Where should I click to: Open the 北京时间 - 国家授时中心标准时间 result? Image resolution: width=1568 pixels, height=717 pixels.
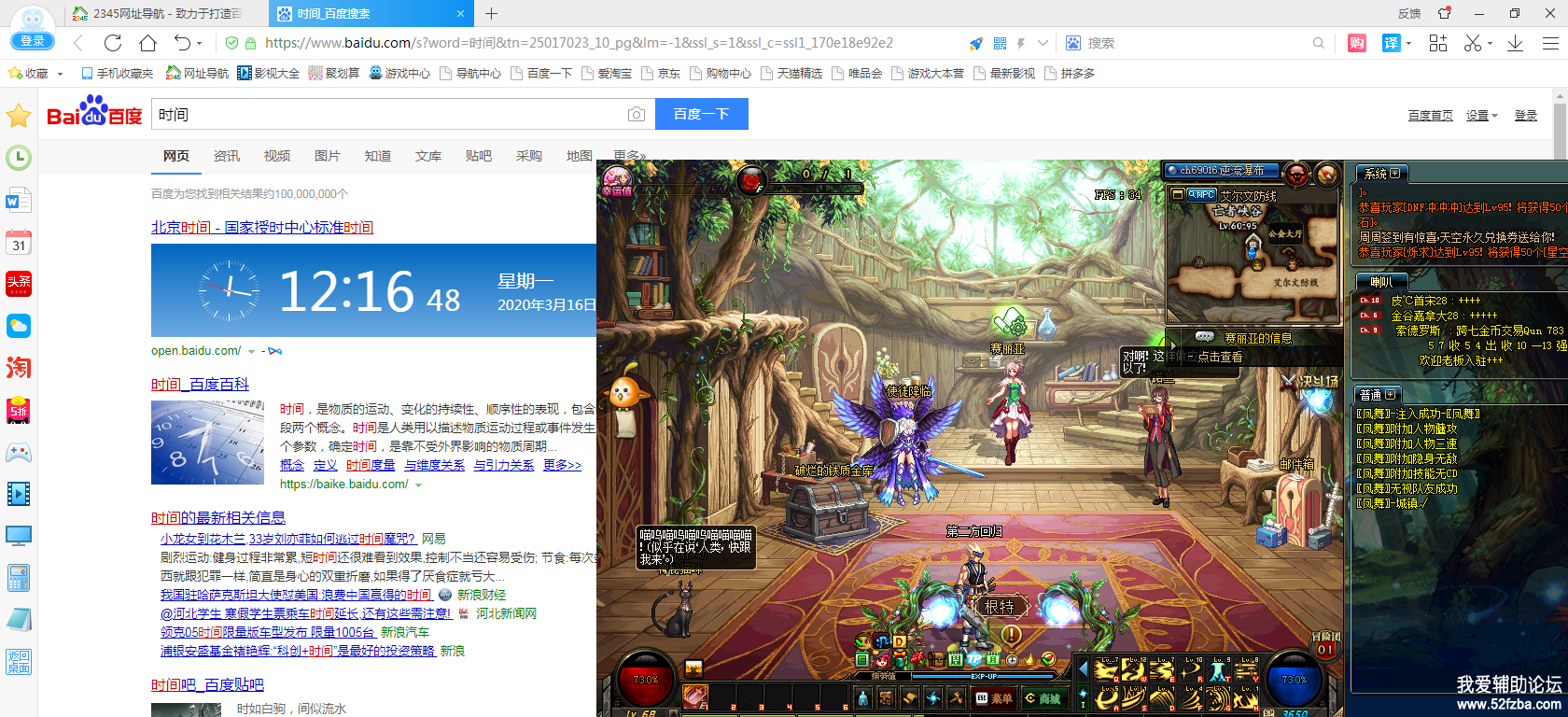(262, 227)
